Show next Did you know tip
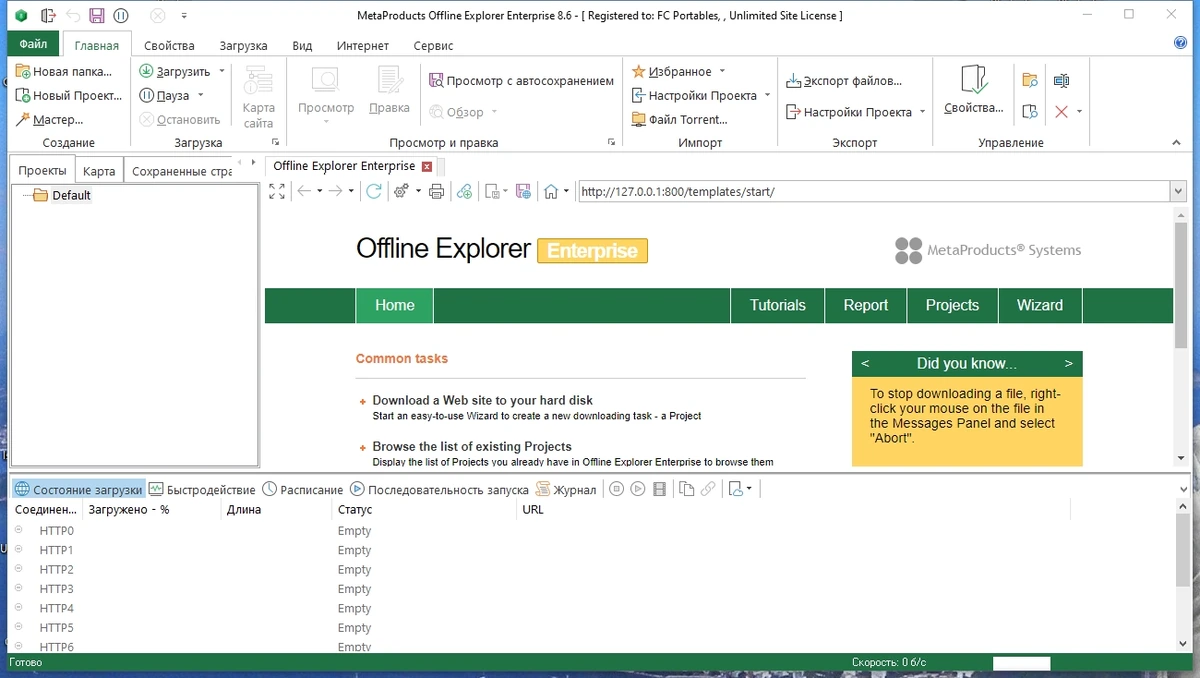Screen dimensions: 1200x678 point(1068,364)
